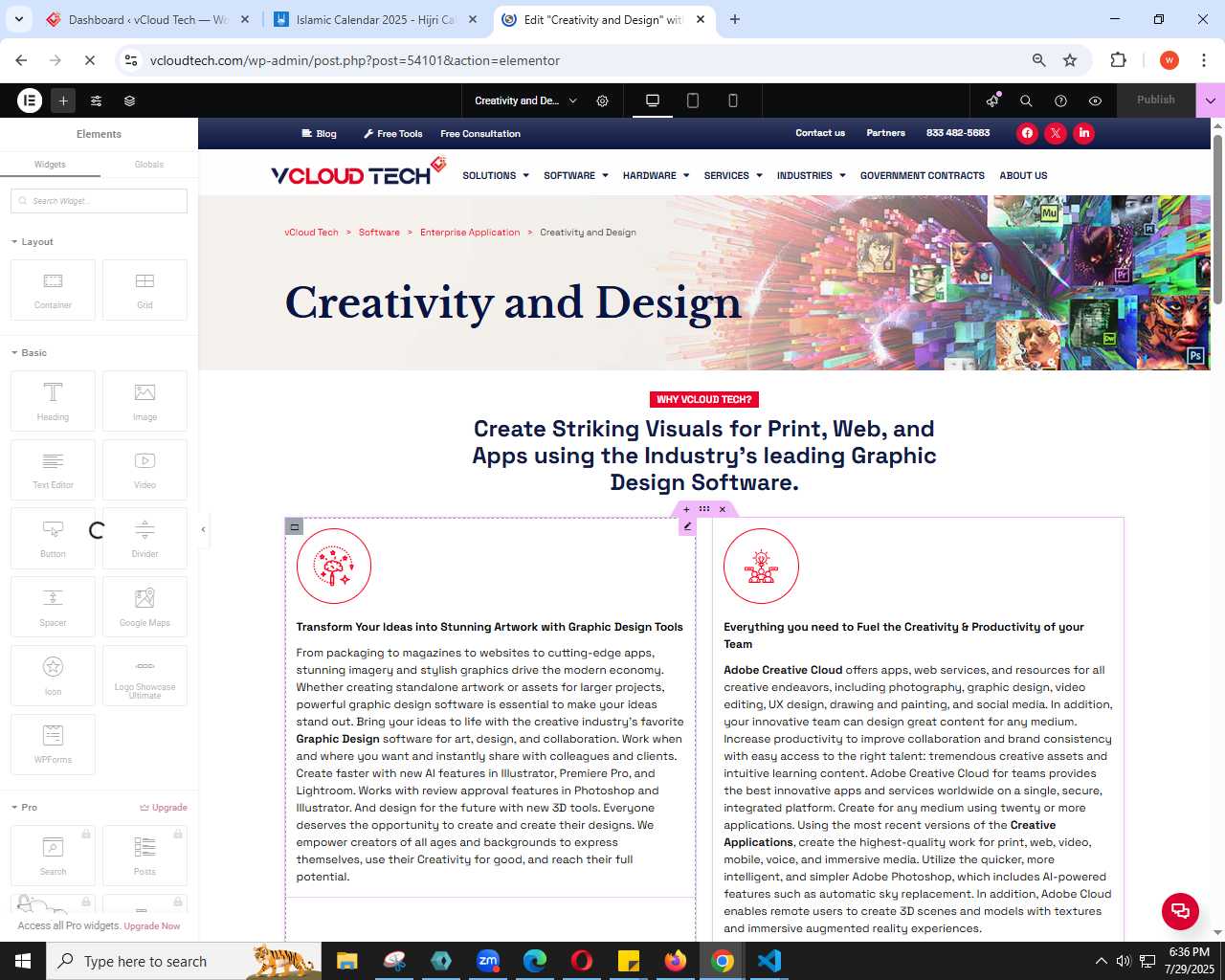The height and width of the screenshot is (980, 1225).
Task: Collapse the Basic widgets section
Action: click(x=29, y=353)
